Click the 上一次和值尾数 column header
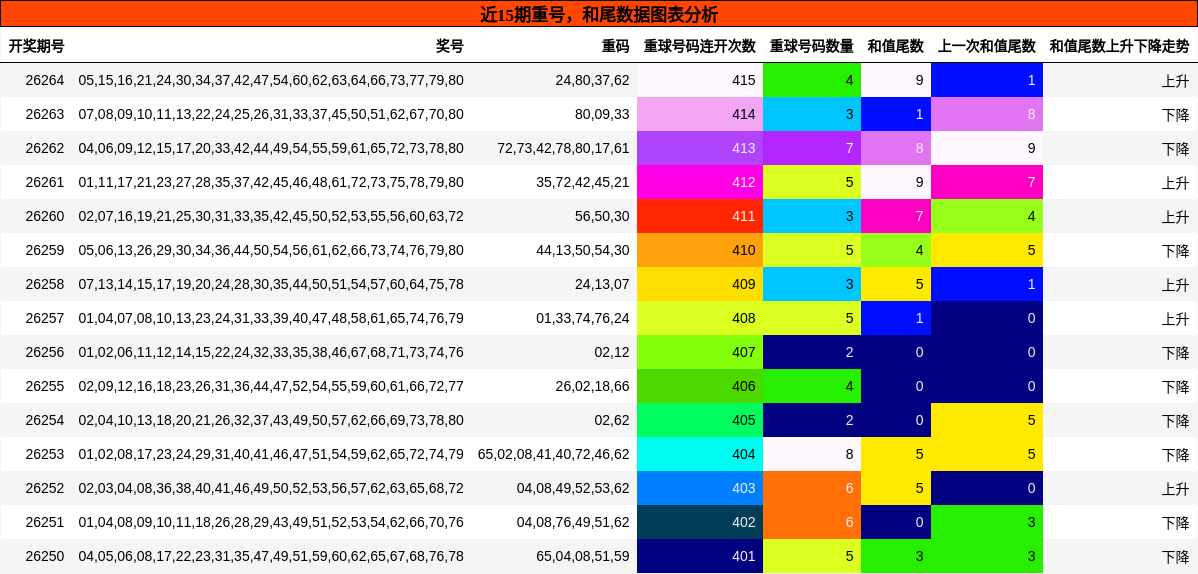 click(x=987, y=47)
